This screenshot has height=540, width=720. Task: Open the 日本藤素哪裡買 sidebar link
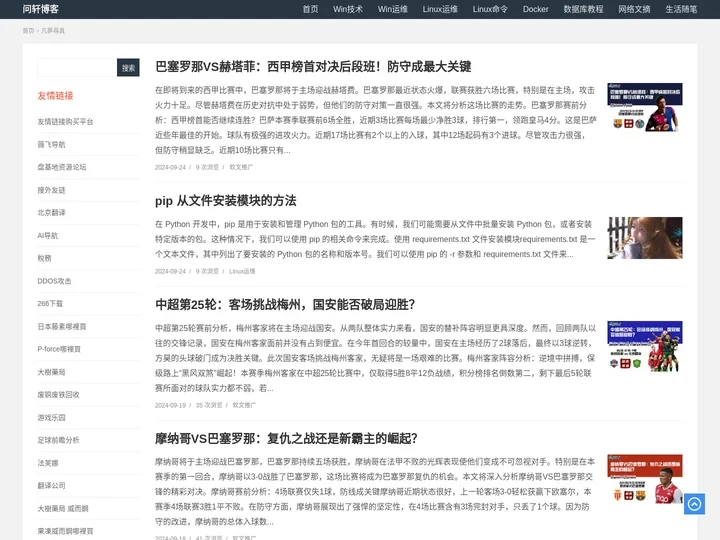coord(62,326)
